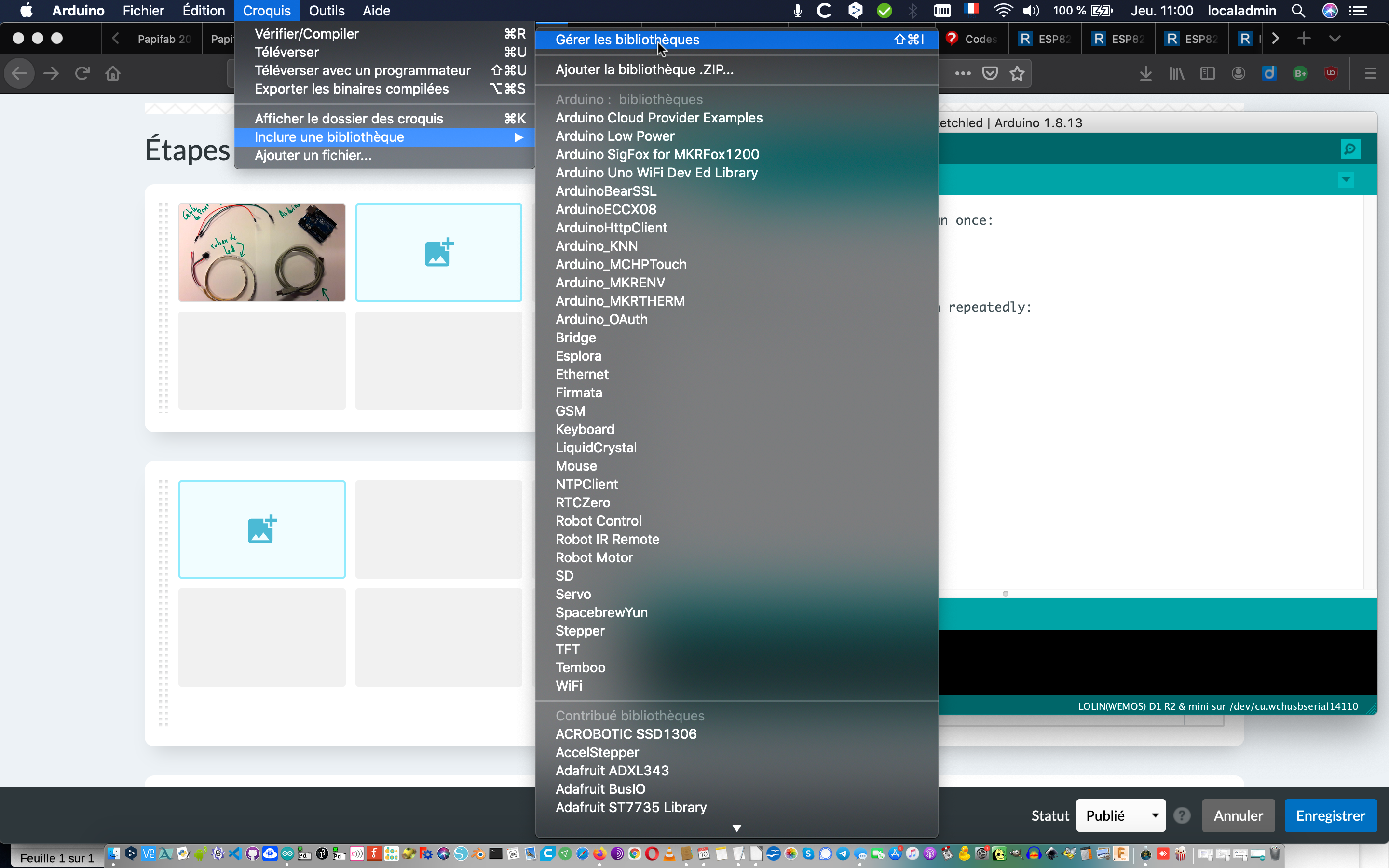
Task: Bookmark page with star icon
Action: click(1017, 73)
